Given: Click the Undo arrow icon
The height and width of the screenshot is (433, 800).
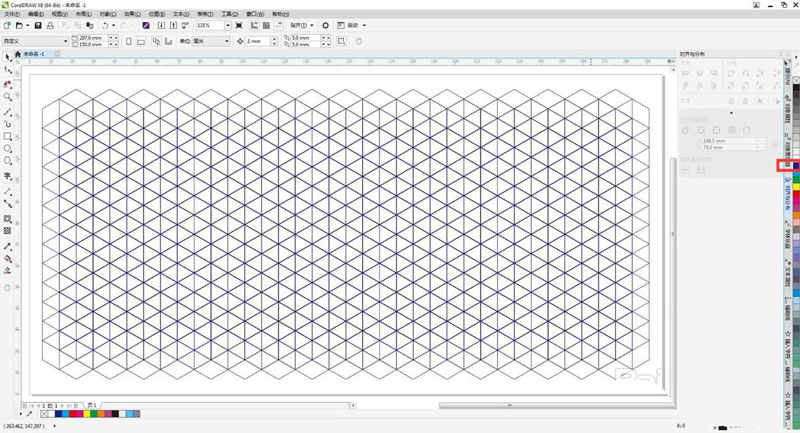Looking at the screenshot, I should coord(105,25).
